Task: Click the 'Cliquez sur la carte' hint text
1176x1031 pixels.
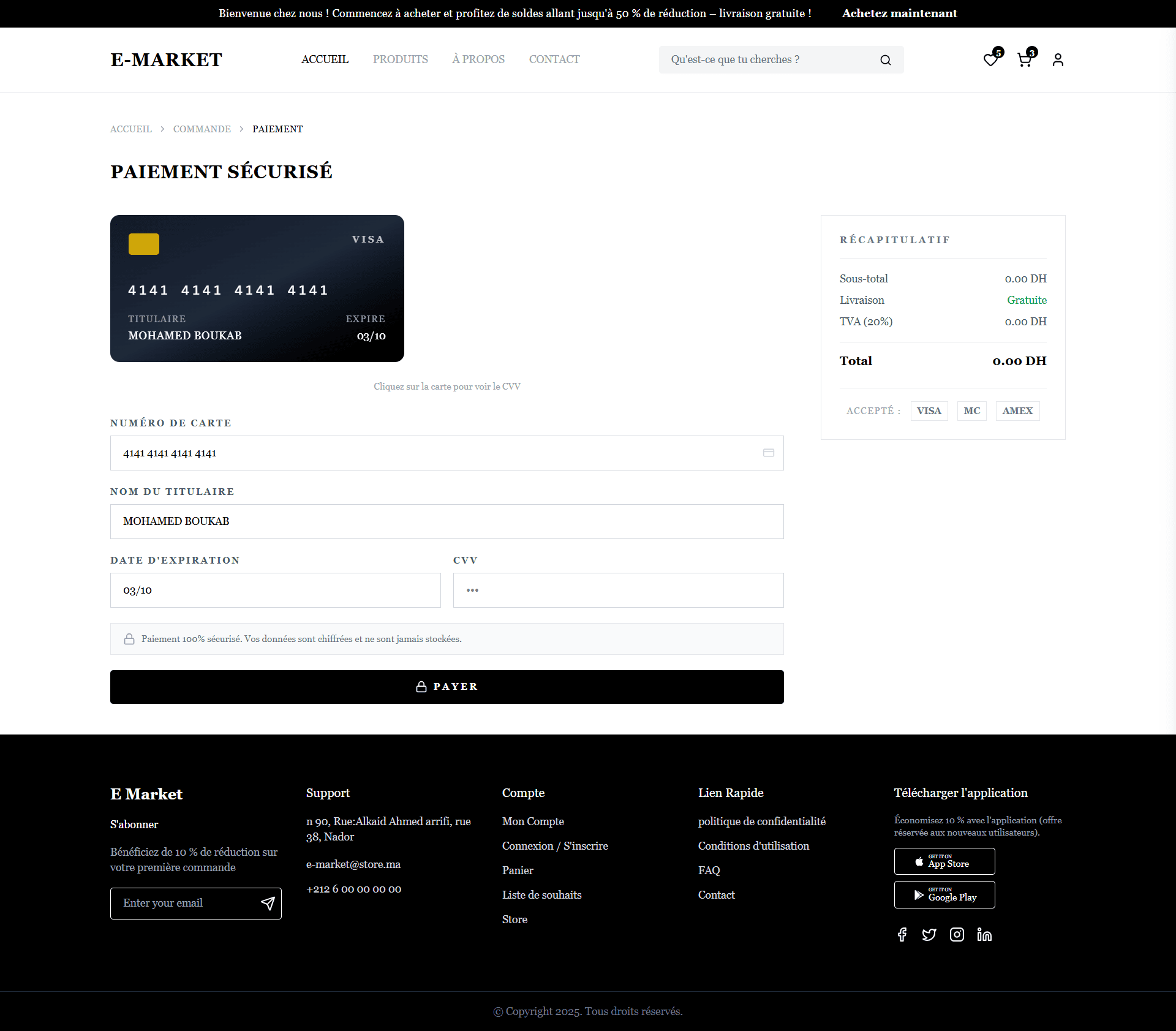Action: coord(447,387)
